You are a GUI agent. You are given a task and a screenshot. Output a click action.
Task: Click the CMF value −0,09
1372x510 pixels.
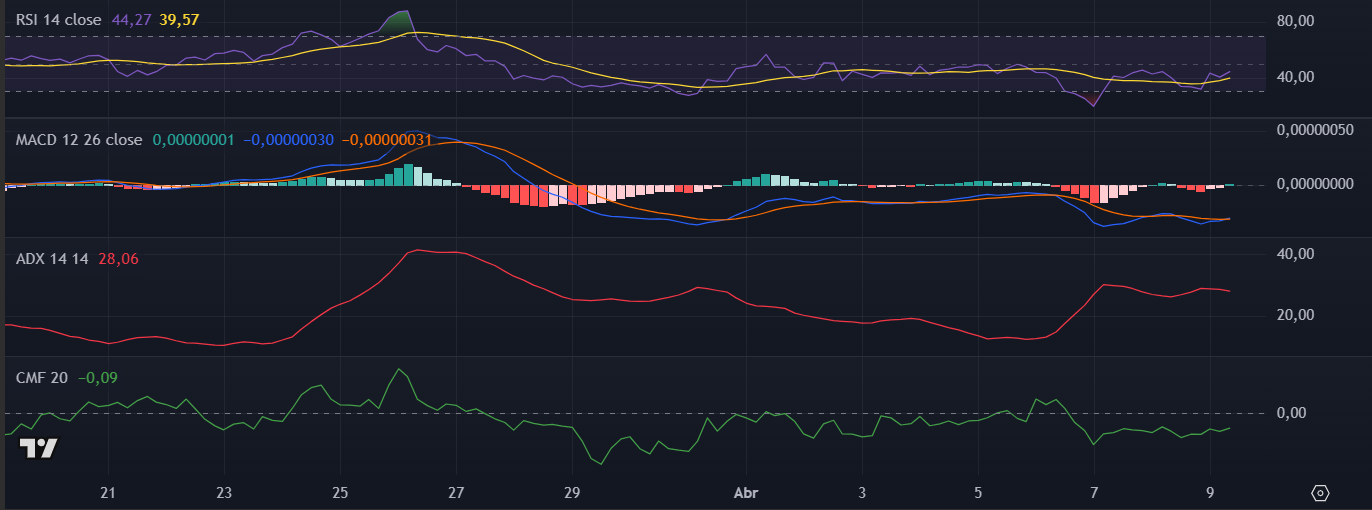(x=99, y=378)
